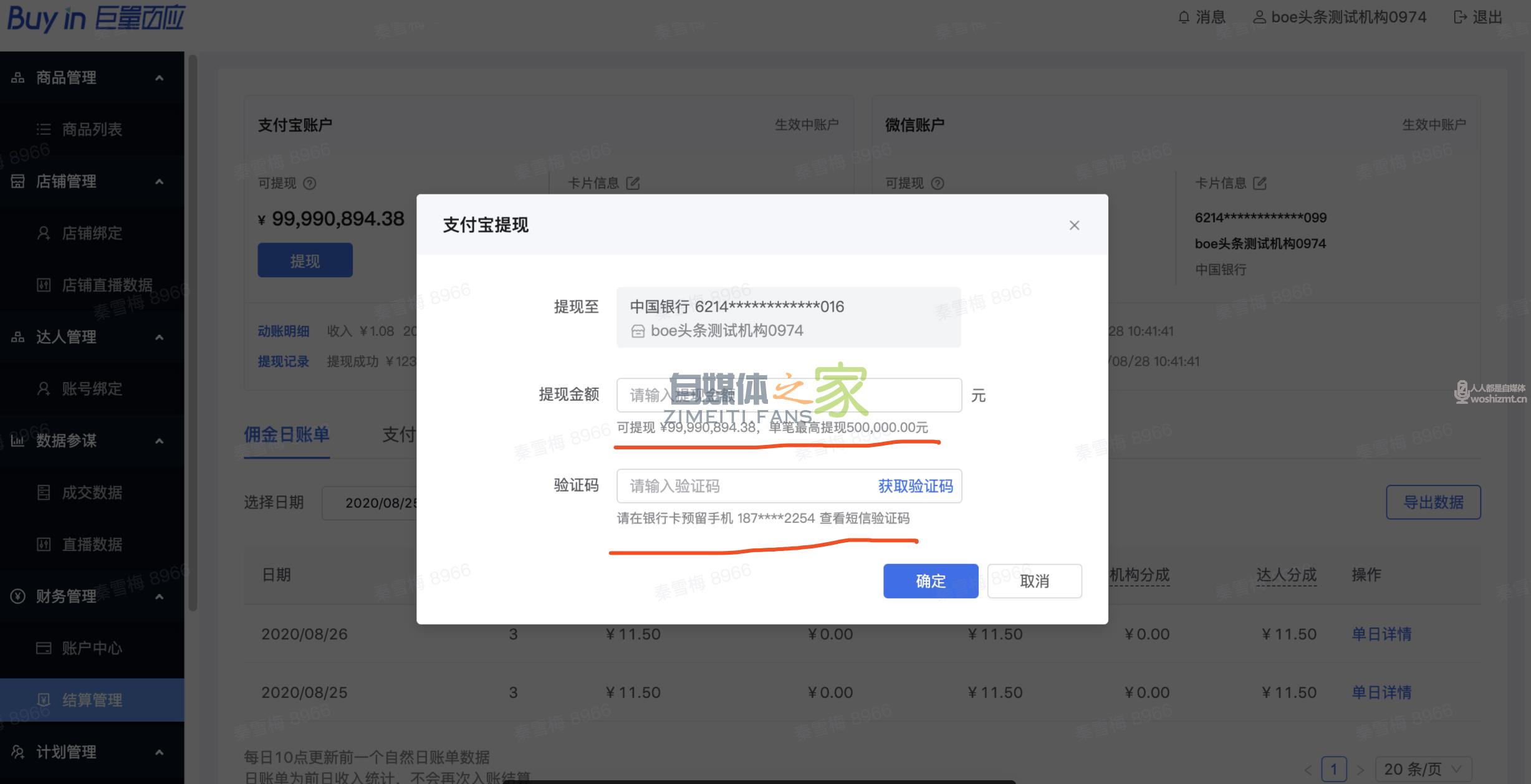Select 结算管理 menu item
The height and width of the screenshot is (784, 1531).
click(92, 700)
